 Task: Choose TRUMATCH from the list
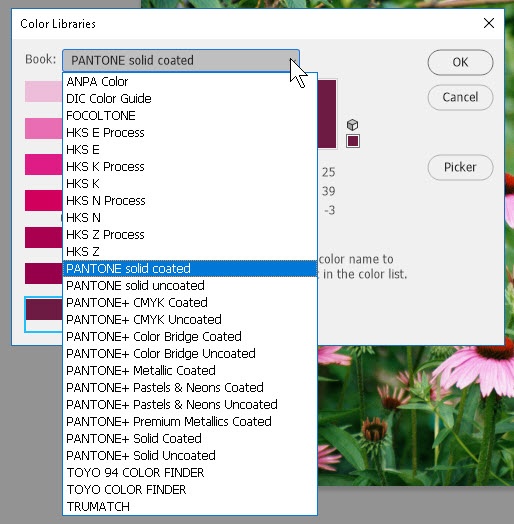coord(190,507)
